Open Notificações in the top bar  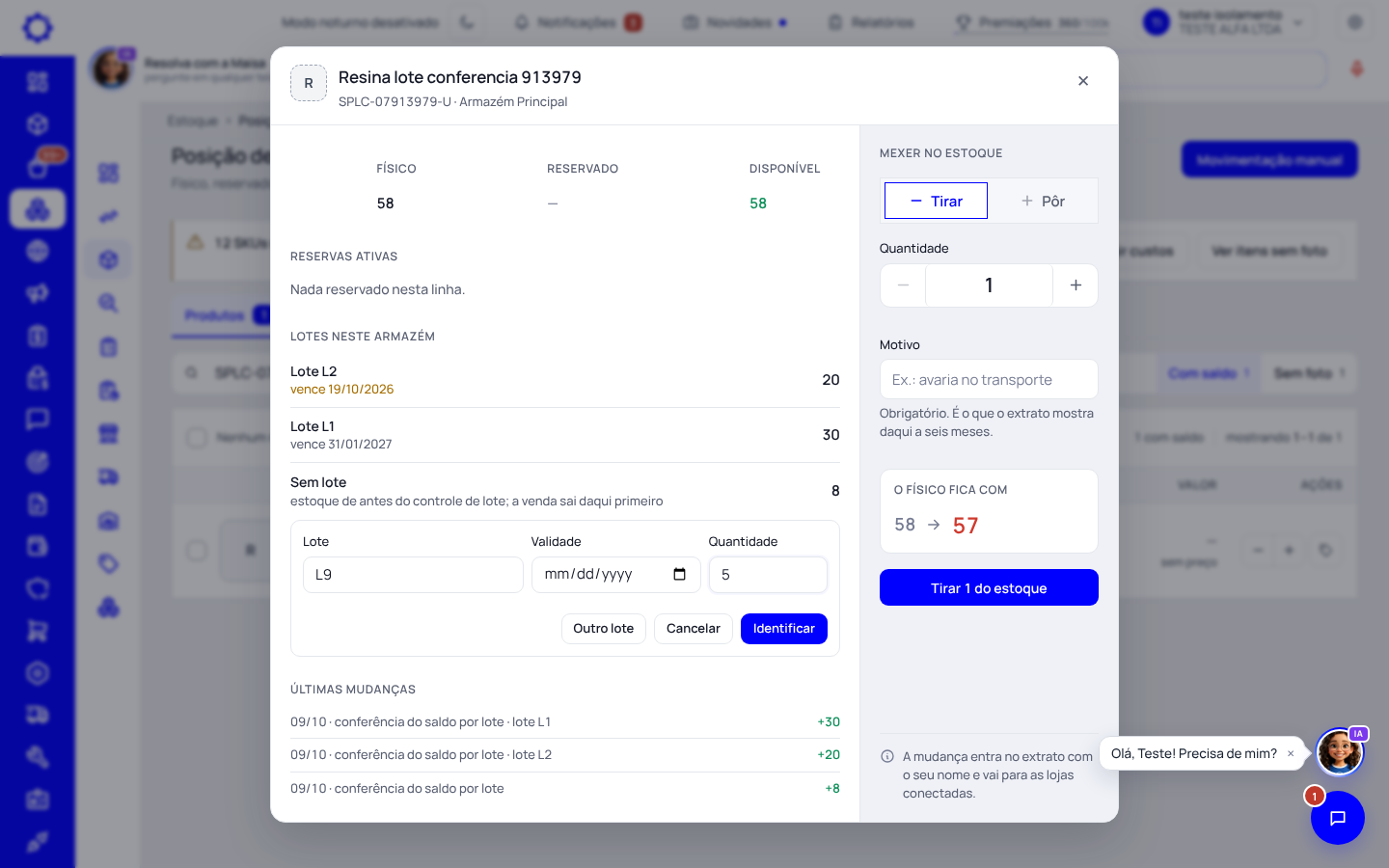click(x=578, y=22)
